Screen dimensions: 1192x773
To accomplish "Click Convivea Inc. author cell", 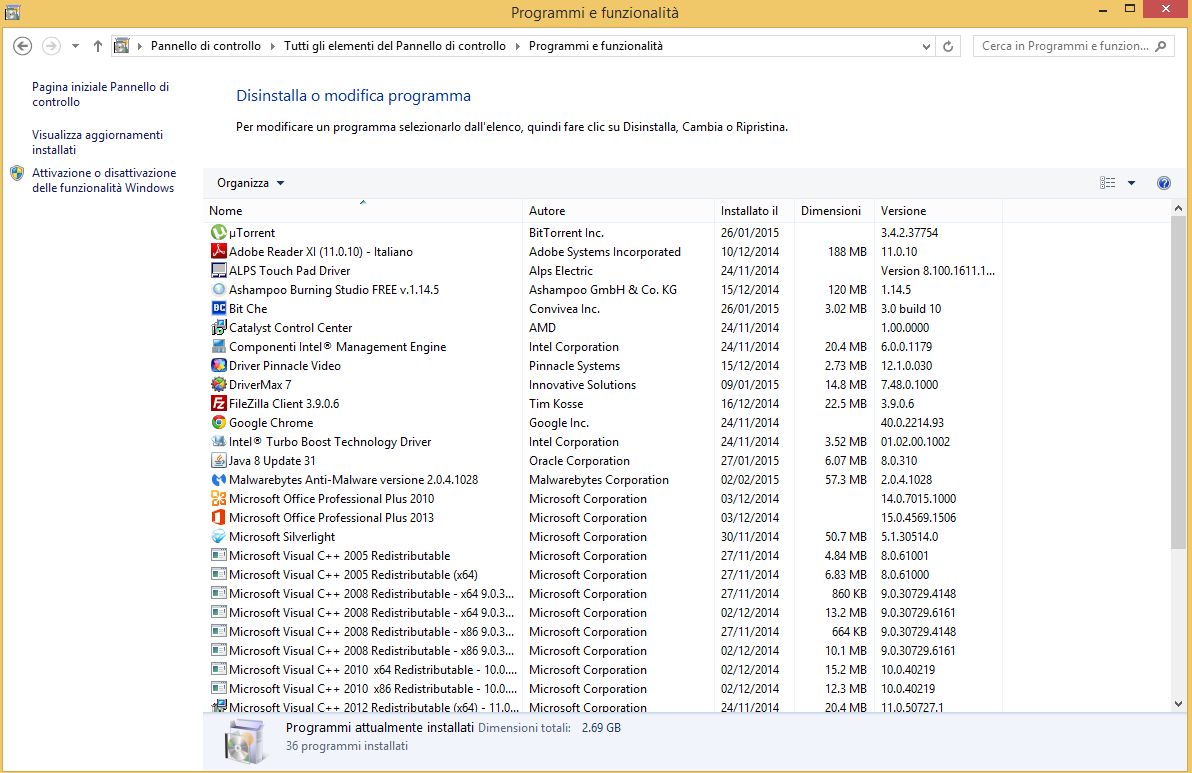I will click(564, 309).
